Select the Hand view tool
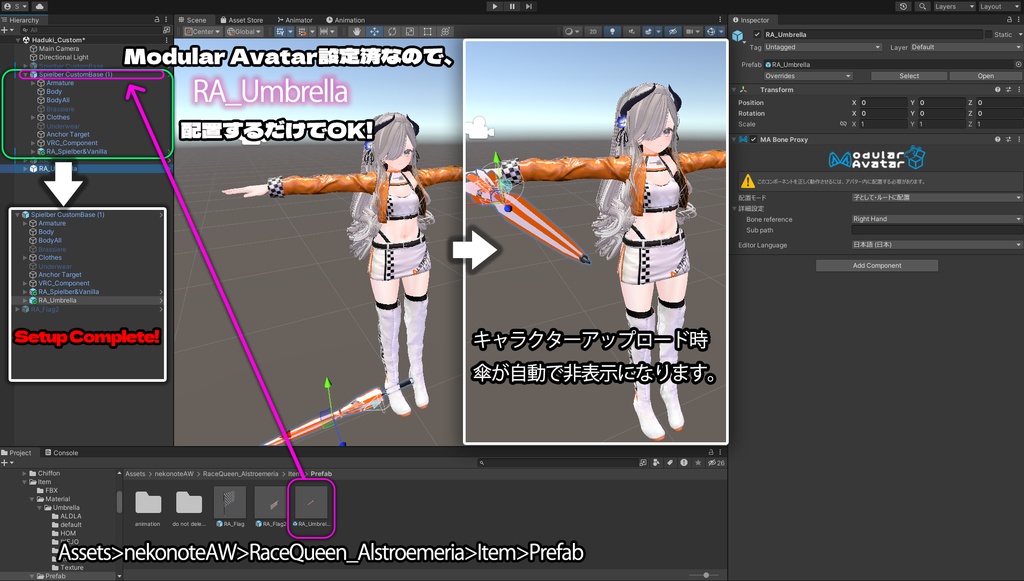 [x=357, y=31]
